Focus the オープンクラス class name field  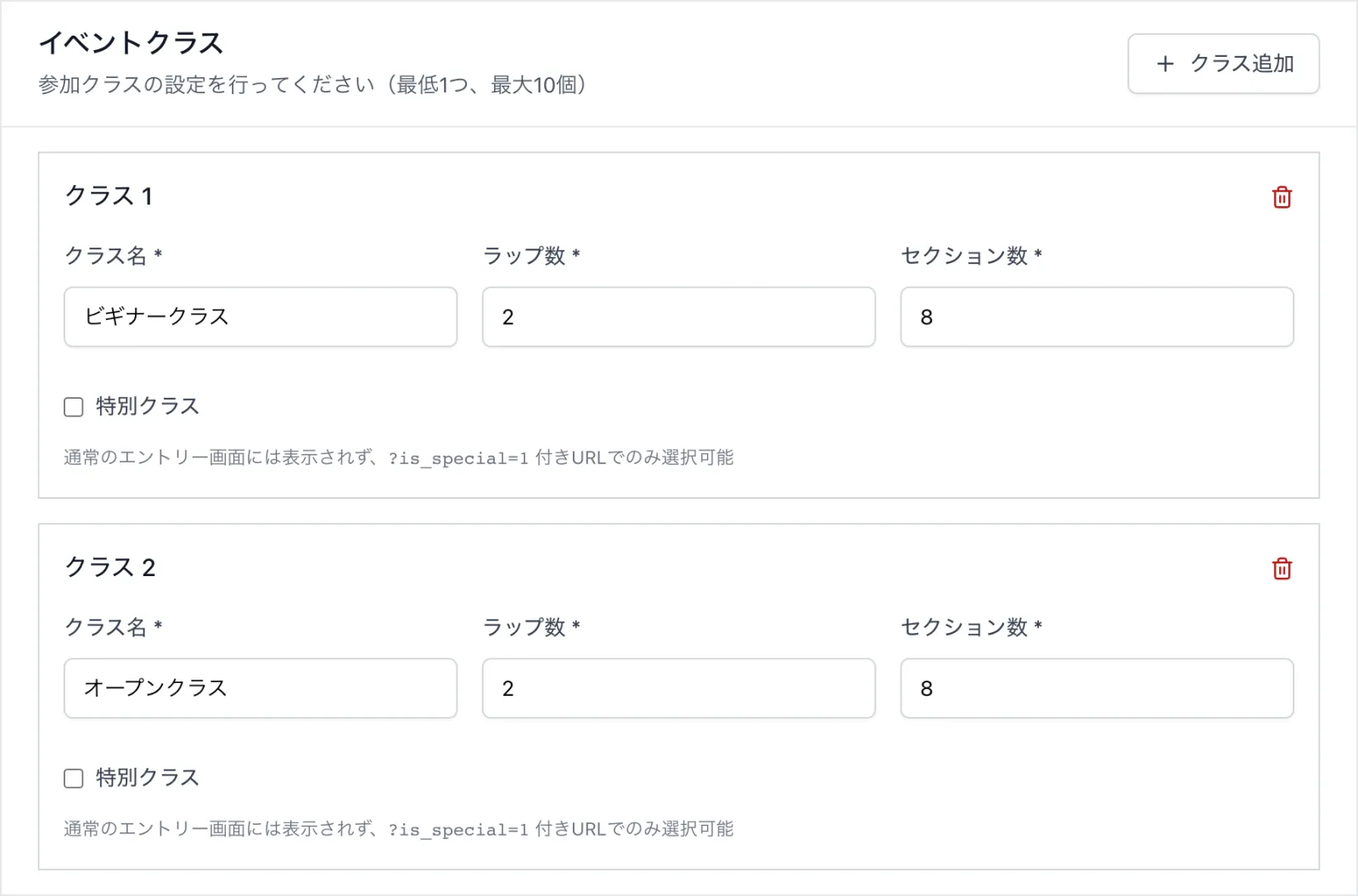pos(261,688)
